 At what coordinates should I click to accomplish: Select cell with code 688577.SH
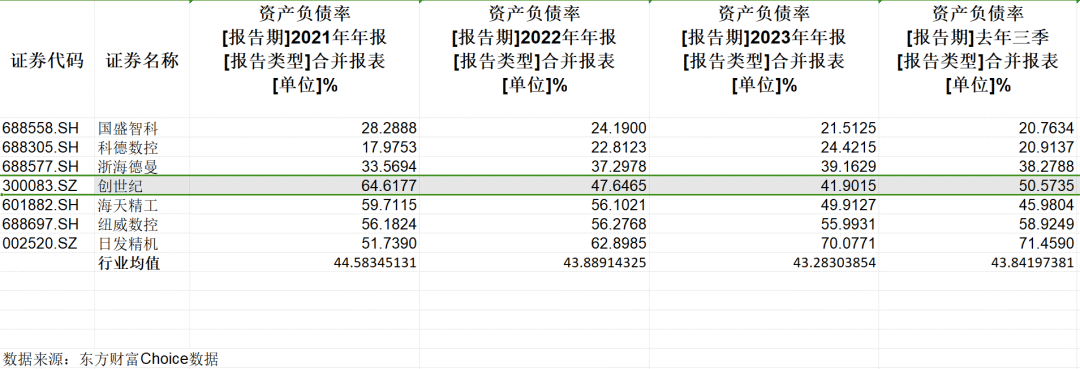point(48,166)
